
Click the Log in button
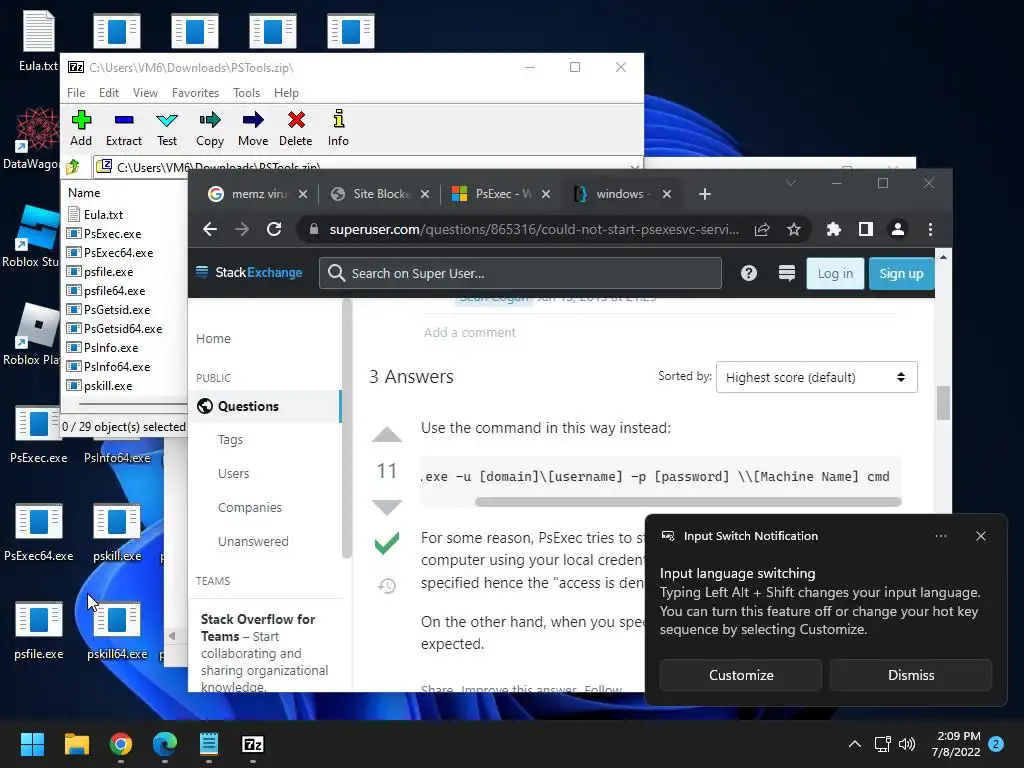click(x=835, y=274)
